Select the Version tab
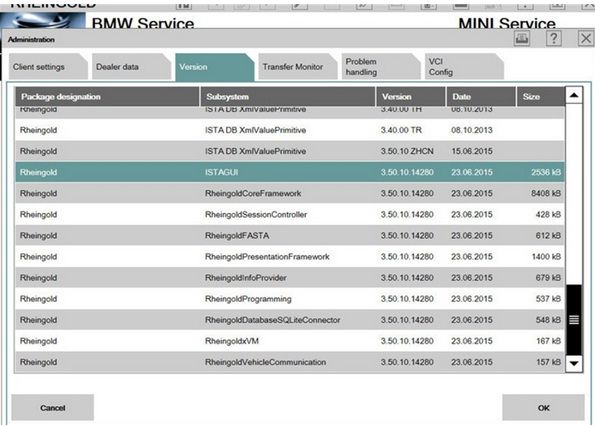 (214, 67)
